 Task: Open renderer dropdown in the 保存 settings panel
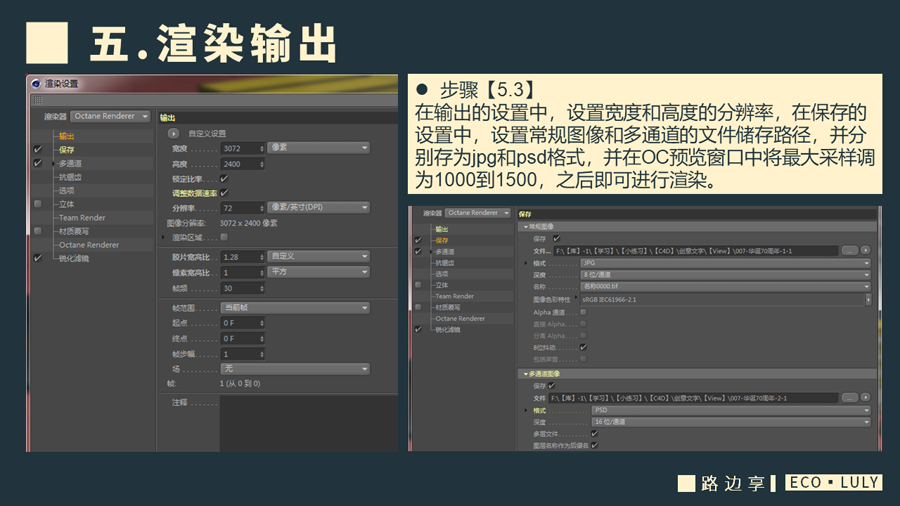click(x=478, y=213)
